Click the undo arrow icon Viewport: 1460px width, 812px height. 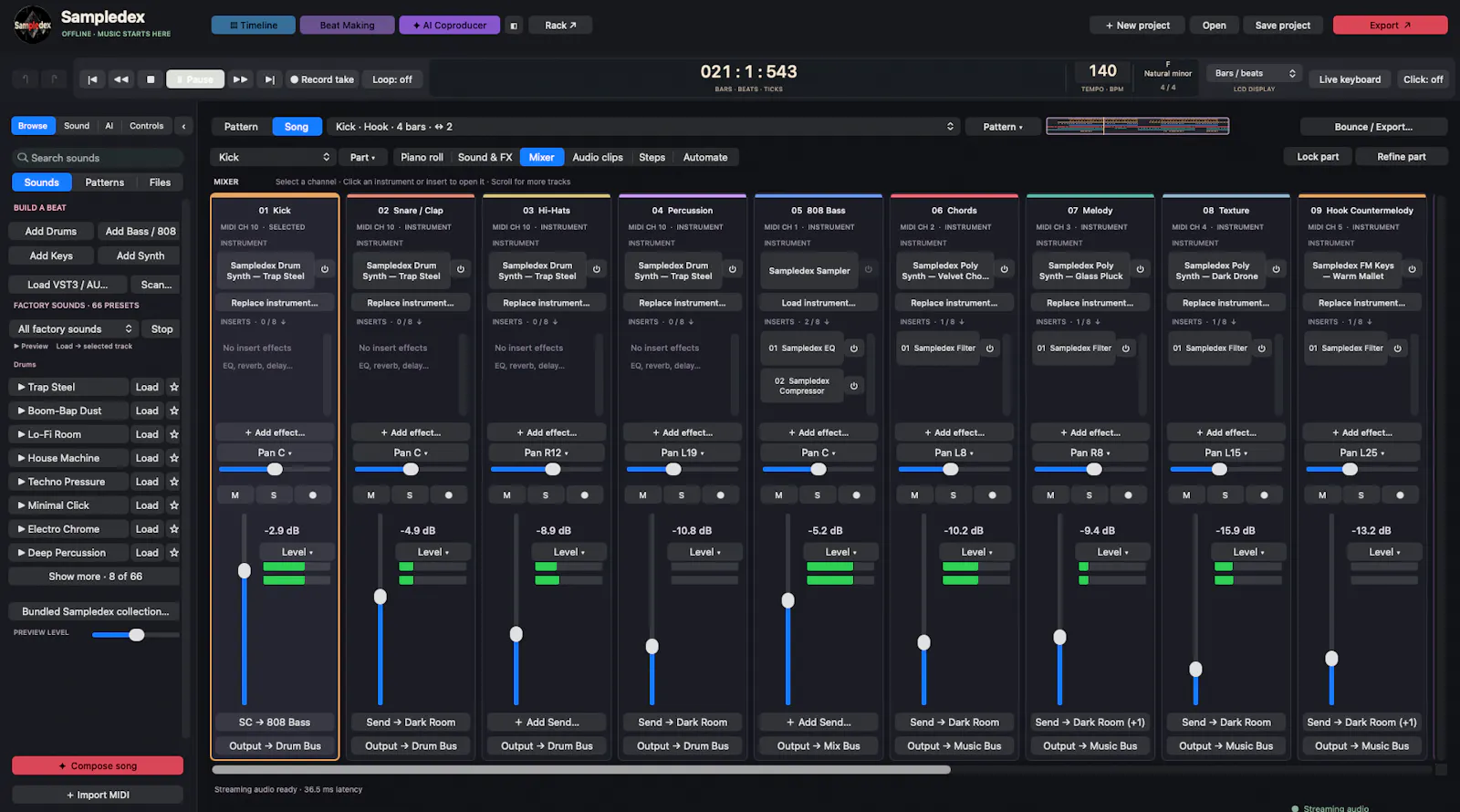(x=26, y=79)
